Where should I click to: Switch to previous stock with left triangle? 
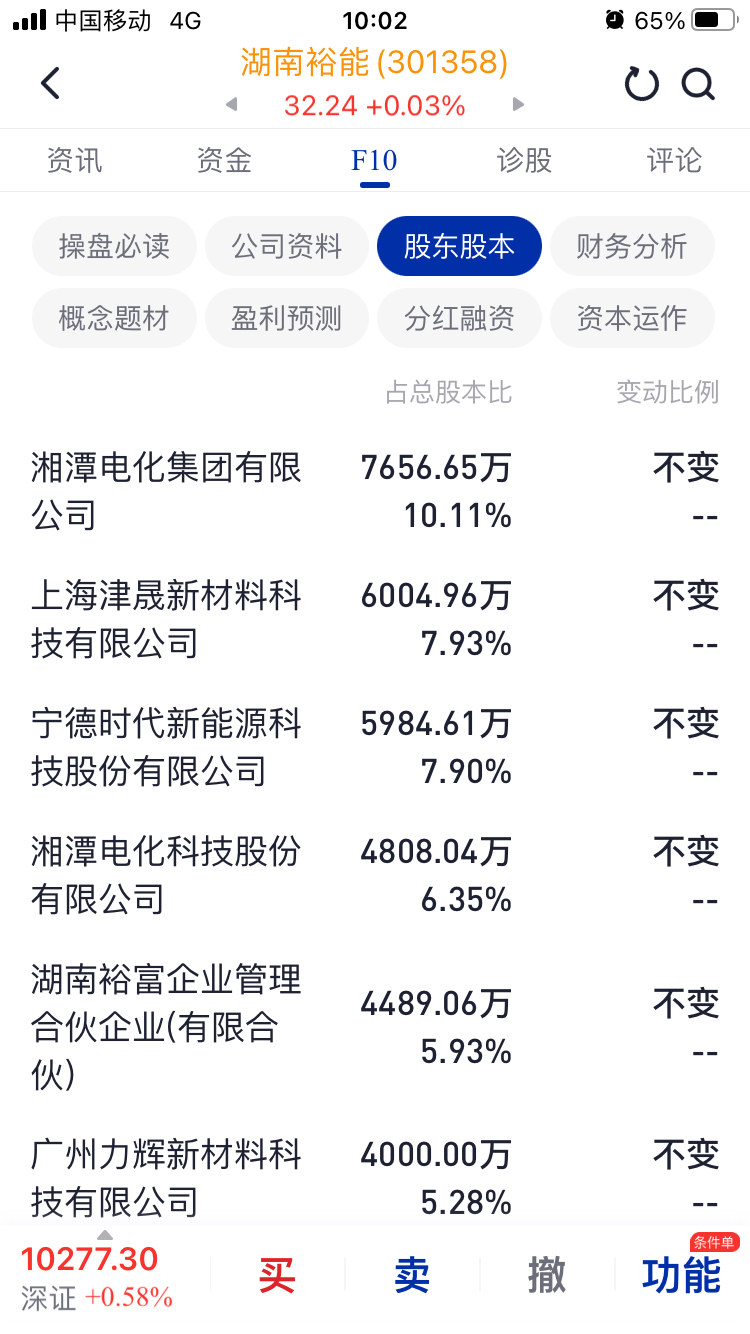[232, 104]
